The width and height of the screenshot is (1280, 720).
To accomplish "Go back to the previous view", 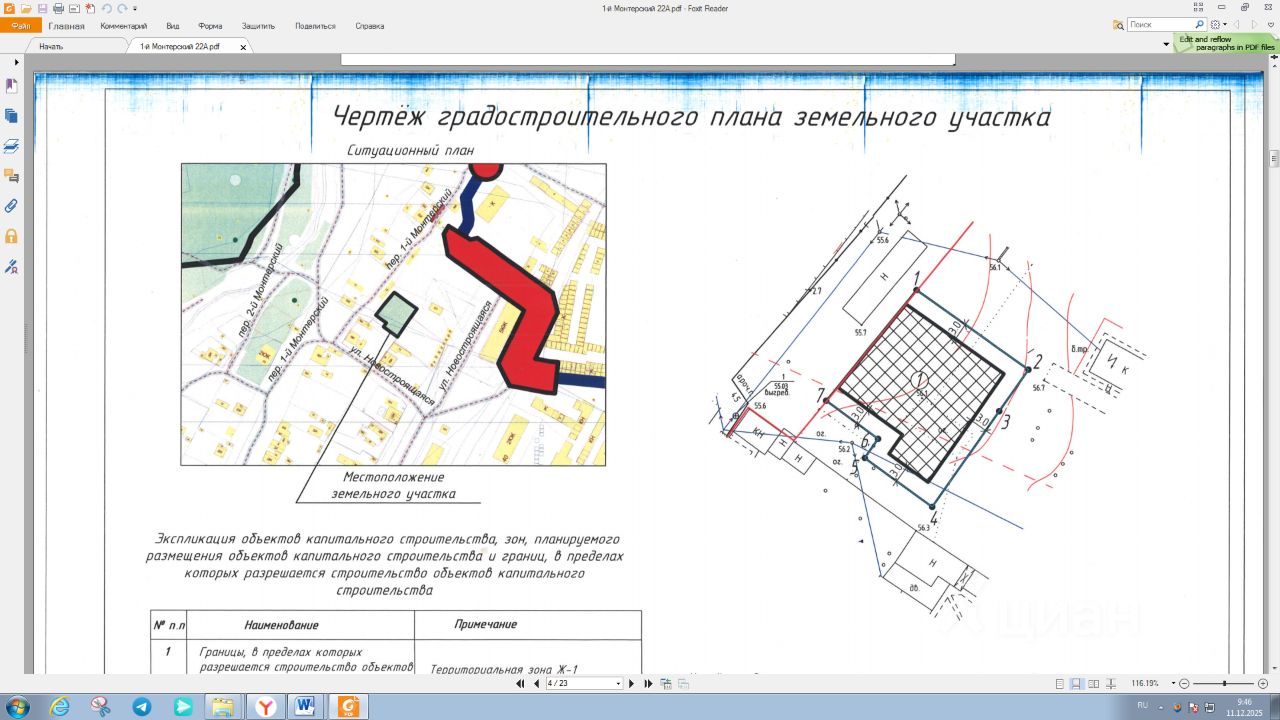I will pyautogui.click(x=667, y=684).
